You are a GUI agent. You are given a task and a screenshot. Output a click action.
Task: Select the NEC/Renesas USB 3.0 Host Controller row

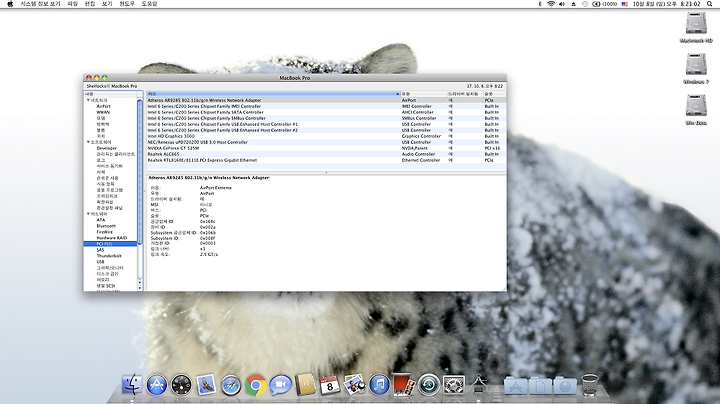pos(326,142)
